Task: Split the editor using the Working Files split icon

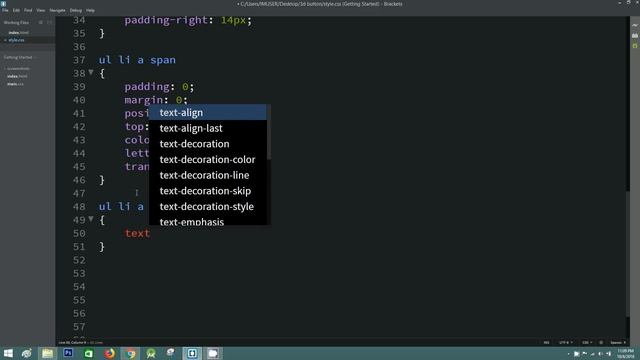Action: coord(50,22)
